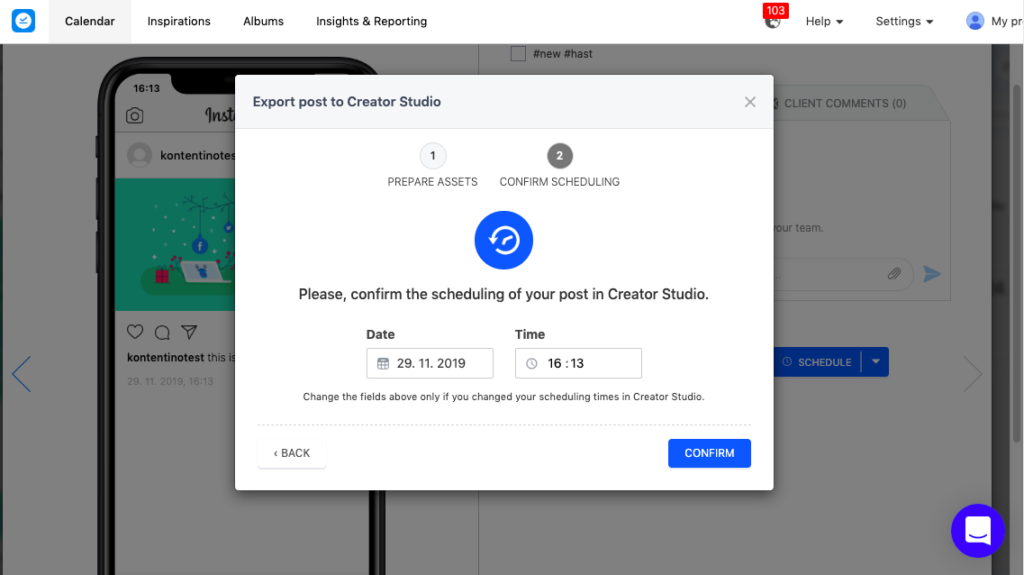Click the comment bubble icon in preview
The height and width of the screenshot is (575, 1024).
[x=162, y=333]
